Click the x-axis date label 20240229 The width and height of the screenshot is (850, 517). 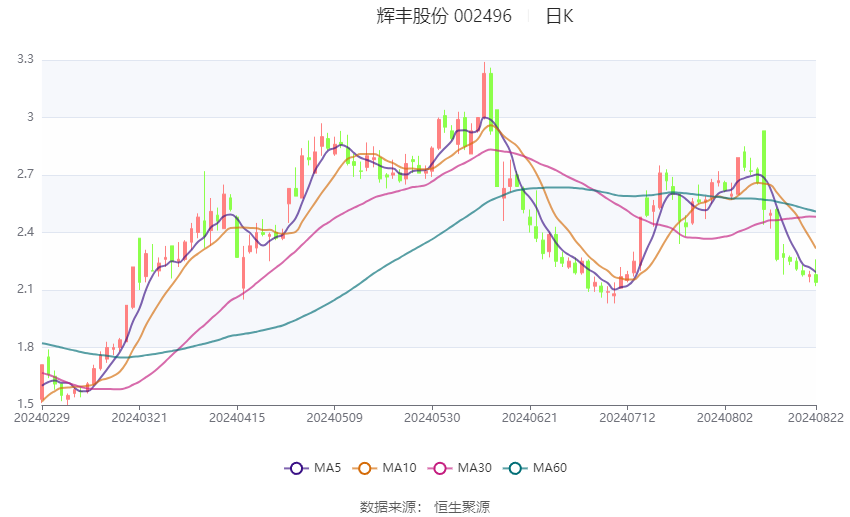pyautogui.click(x=42, y=418)
